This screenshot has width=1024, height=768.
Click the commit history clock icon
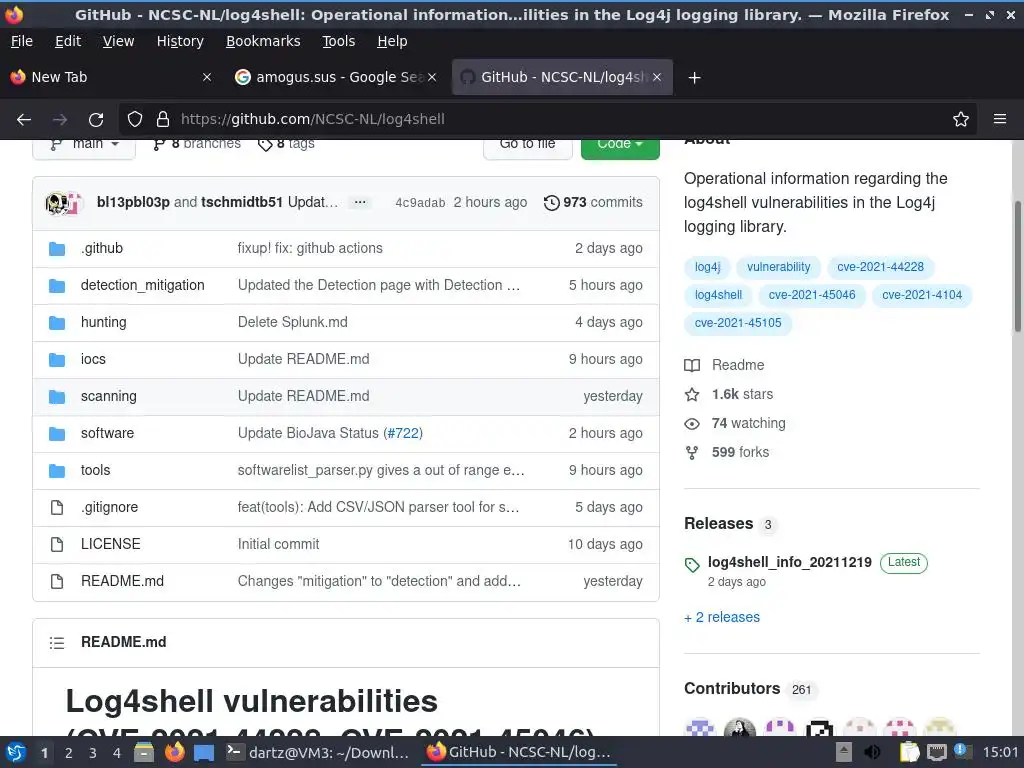click(x=551, y=203)
